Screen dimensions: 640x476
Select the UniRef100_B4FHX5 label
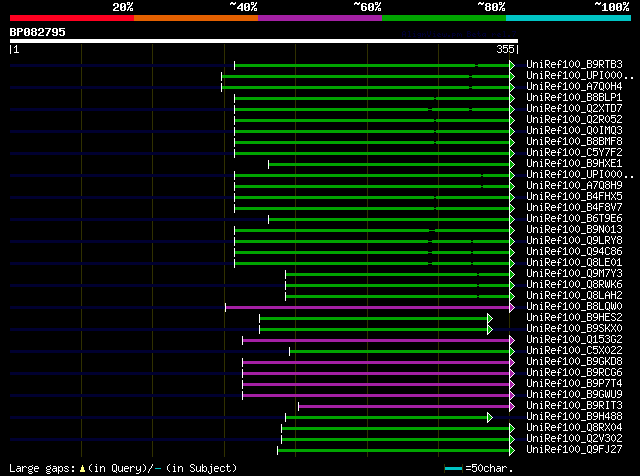(x=574, y=197)
